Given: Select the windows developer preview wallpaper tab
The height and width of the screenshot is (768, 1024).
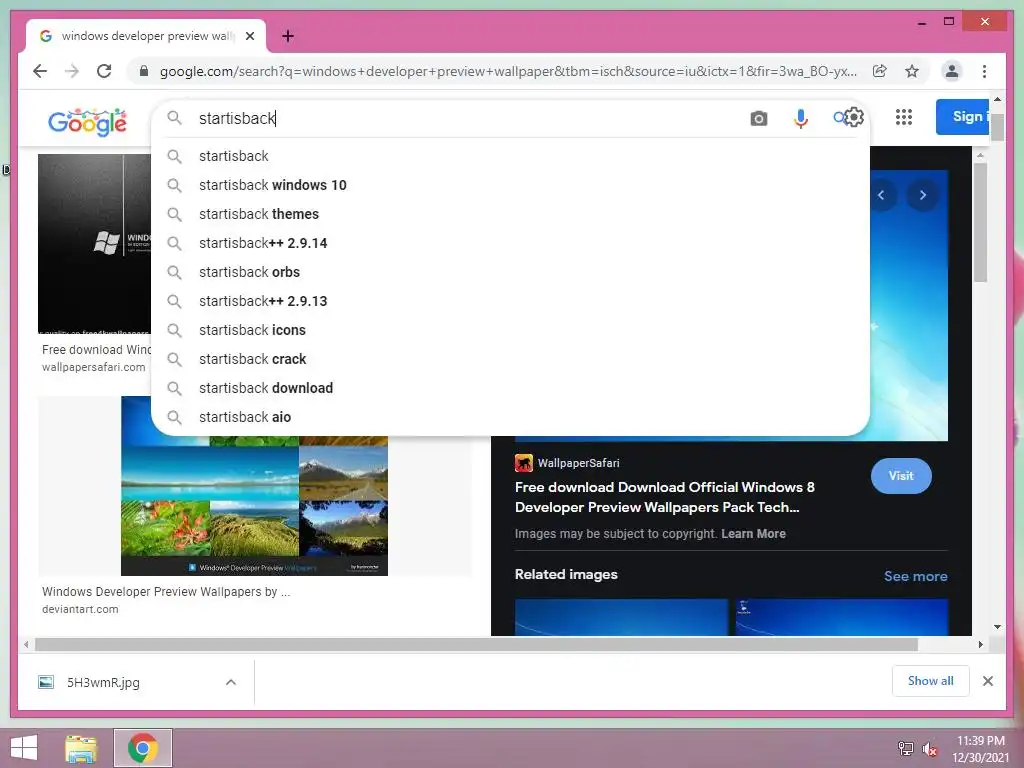Looking at the screenshot, I should 146,36.
